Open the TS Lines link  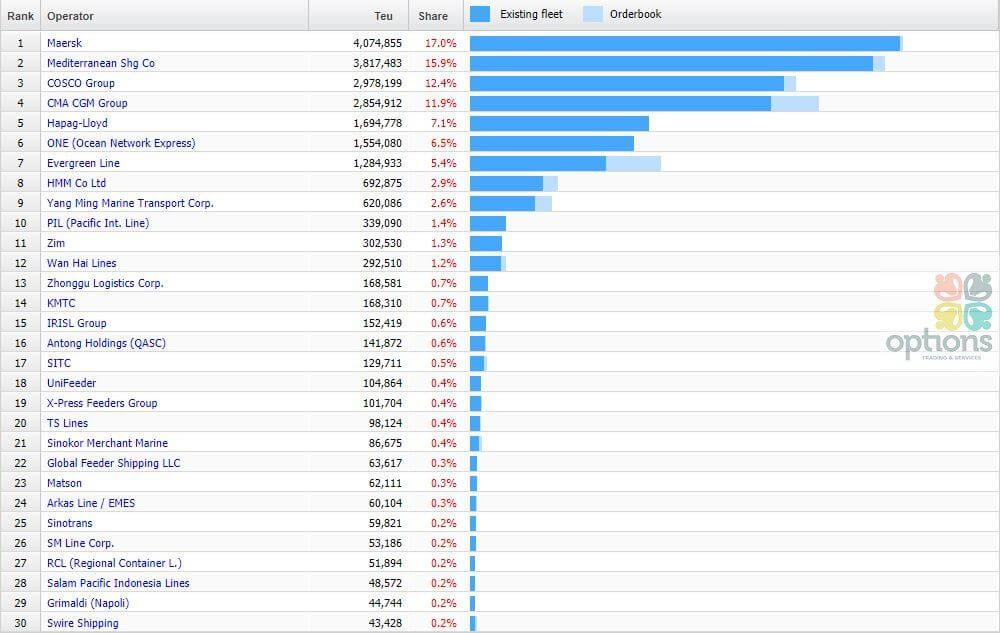pos(68,423)
